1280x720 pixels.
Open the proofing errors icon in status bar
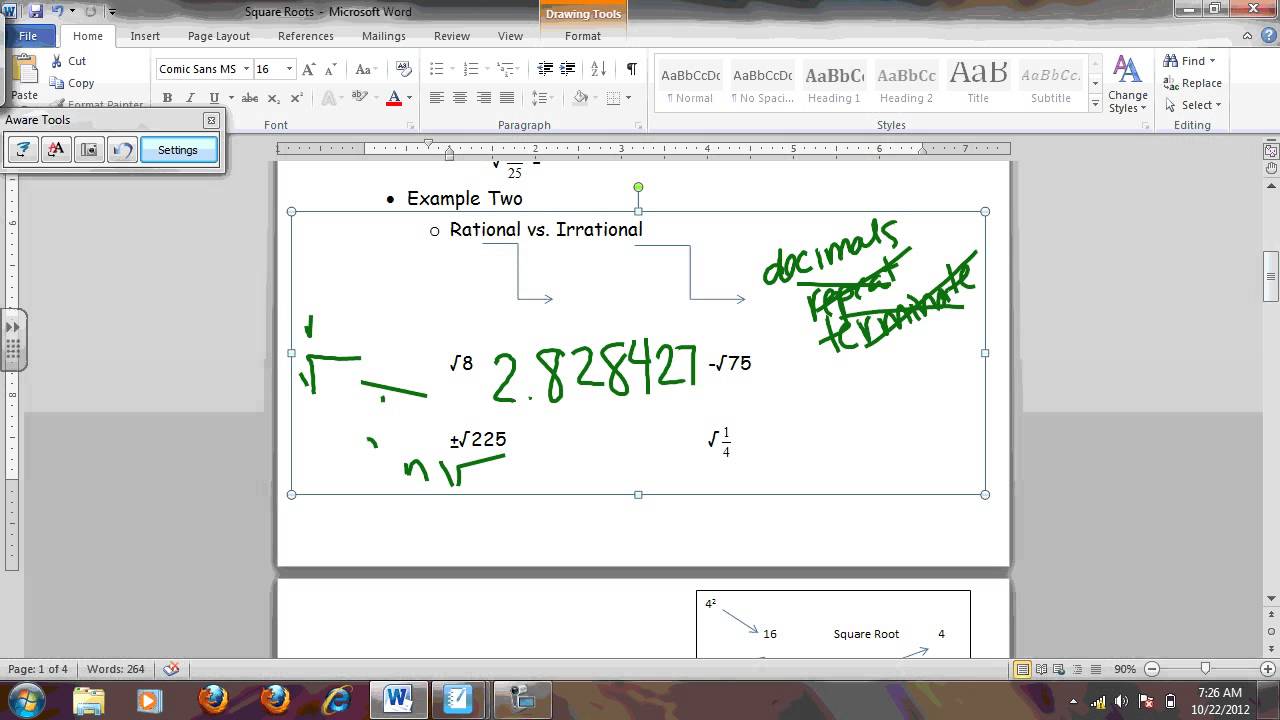tap(171, 669)
